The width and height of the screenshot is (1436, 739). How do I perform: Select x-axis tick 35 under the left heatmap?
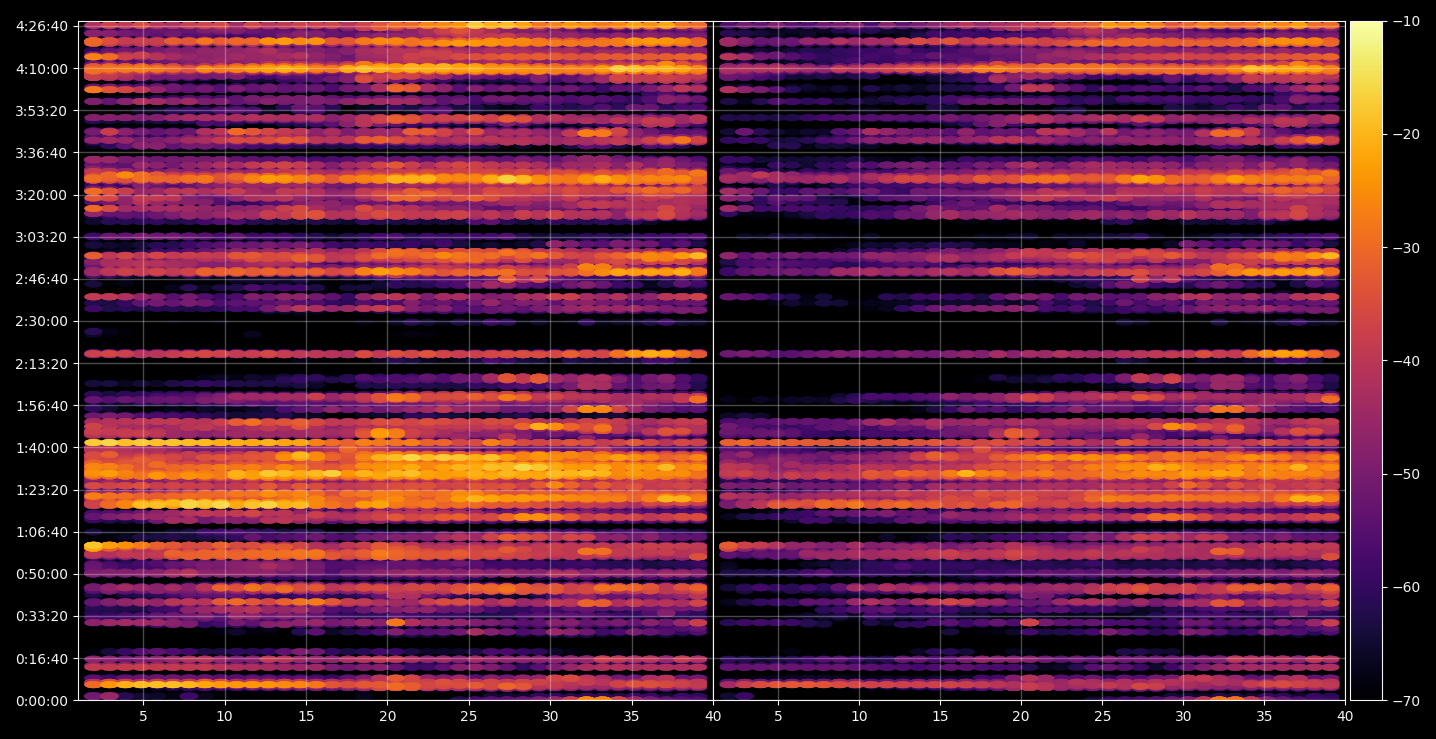632,716
